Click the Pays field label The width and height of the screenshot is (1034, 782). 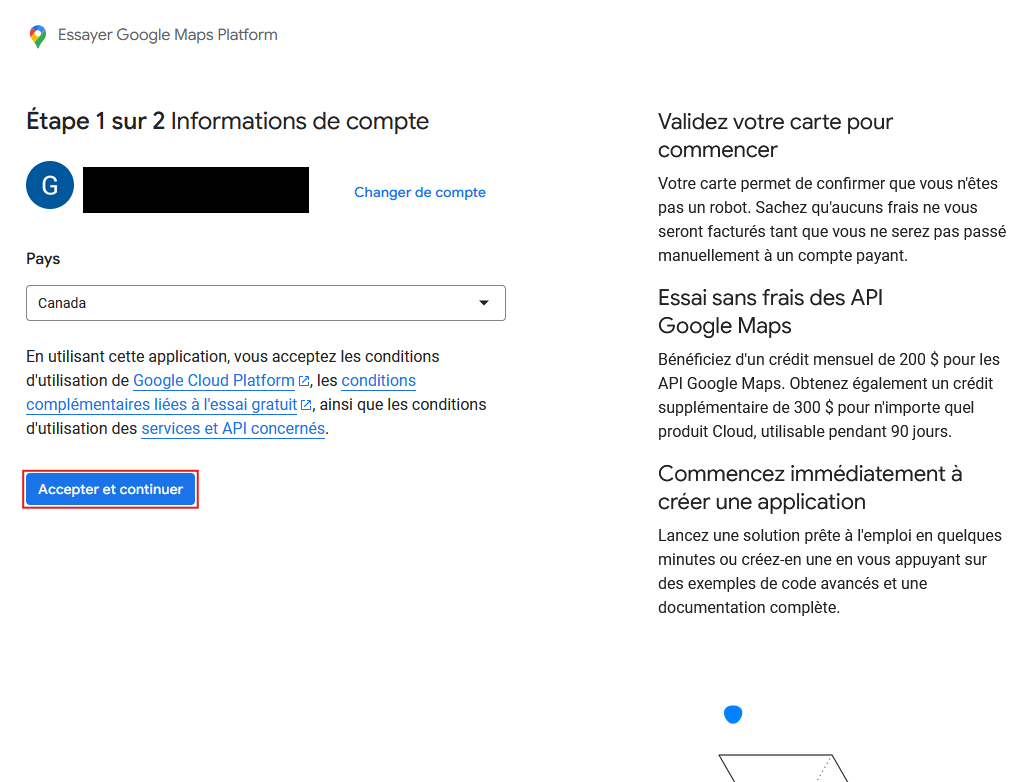(x=43, y=259)
